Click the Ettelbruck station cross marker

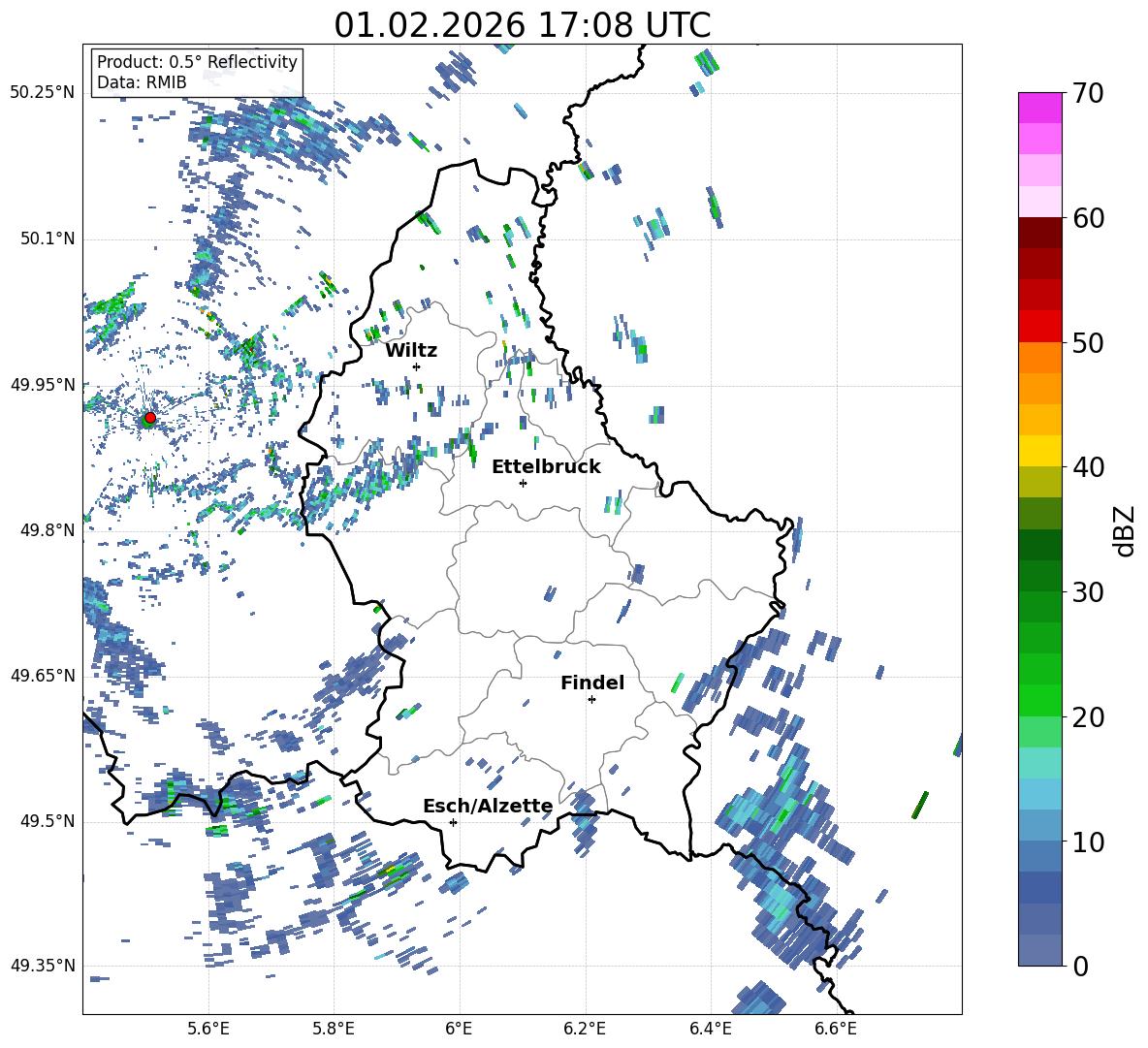click(523, 483)
